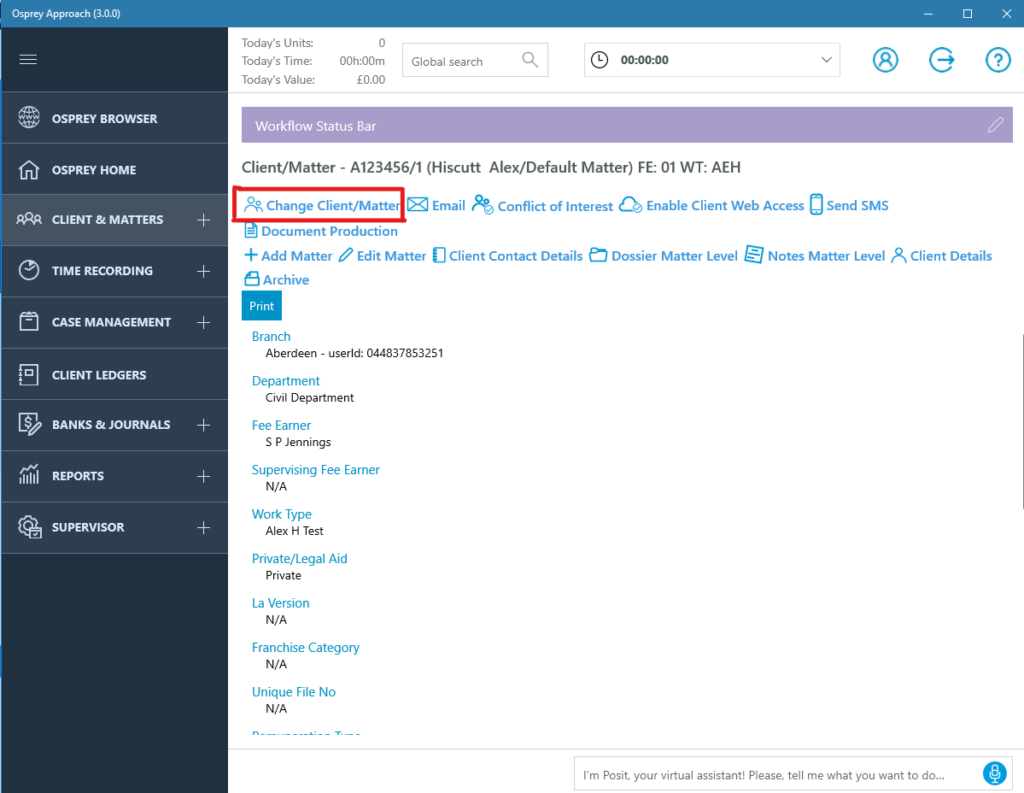The width and height of the screenshot is (1024, 793).
Task: Click the Branch field label
Action: coord(271,336)
